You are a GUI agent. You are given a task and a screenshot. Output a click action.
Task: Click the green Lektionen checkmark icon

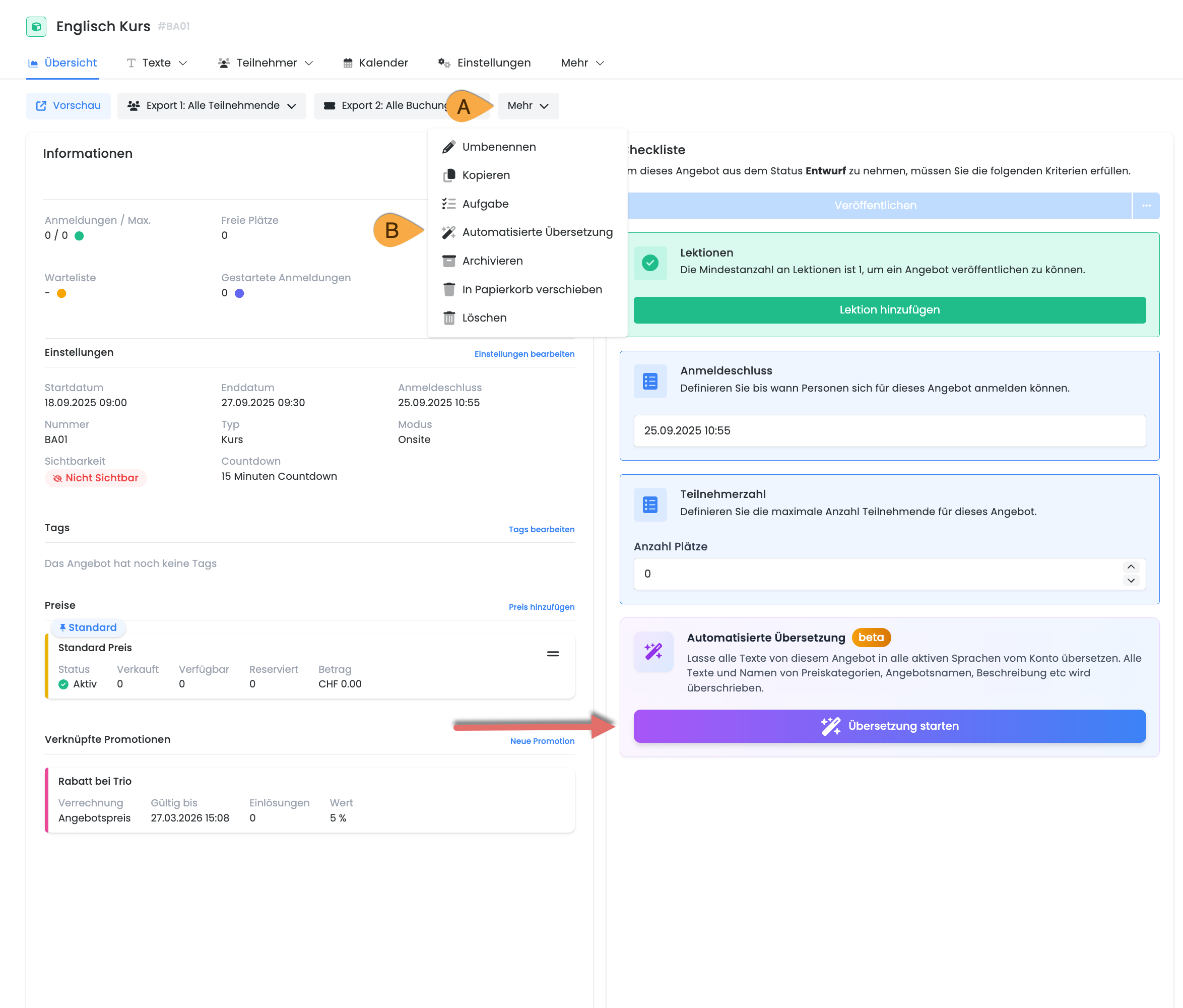650,263
